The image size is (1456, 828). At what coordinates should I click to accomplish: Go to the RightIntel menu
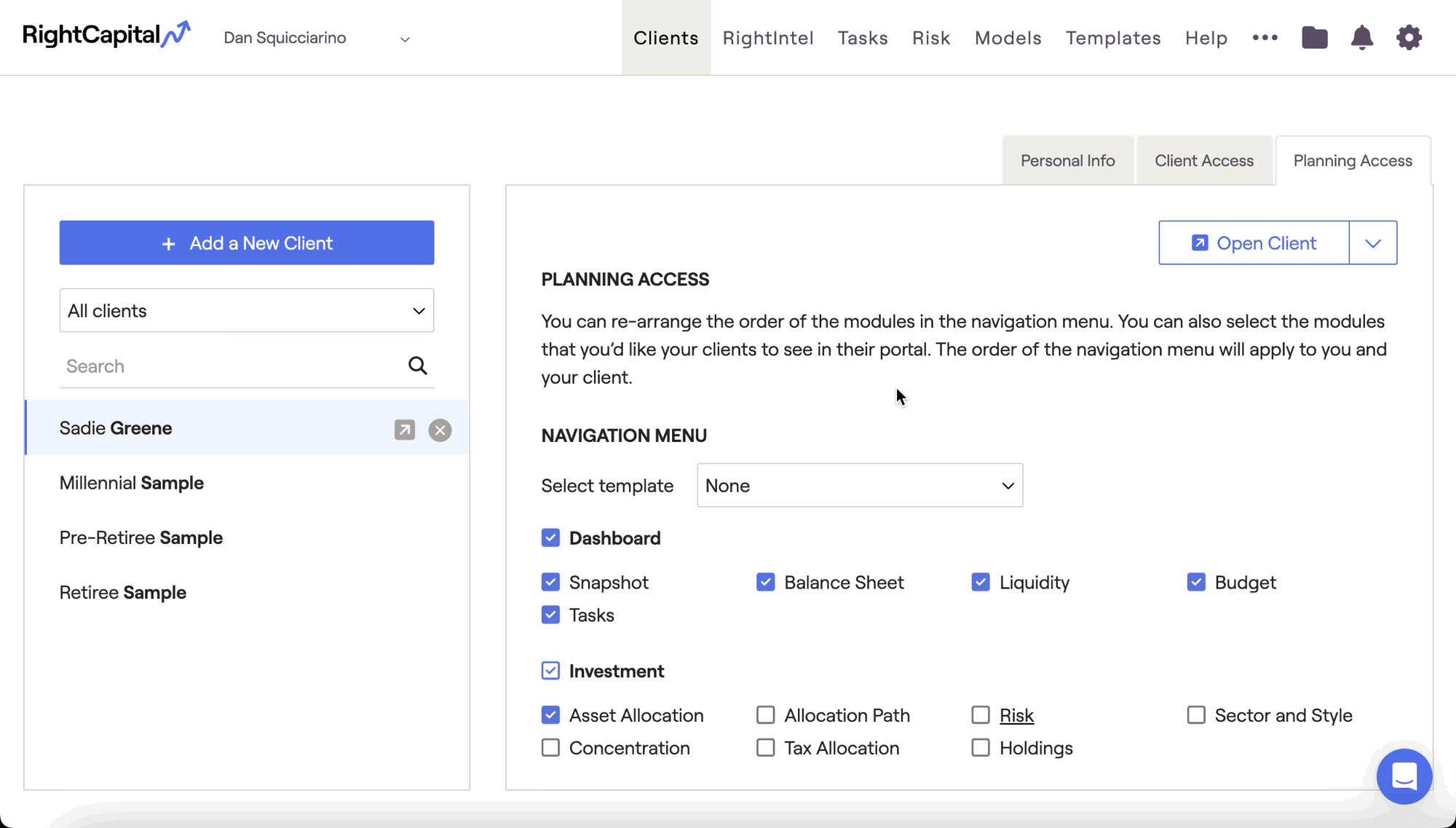pyautogui.click(x=767, y=38)
